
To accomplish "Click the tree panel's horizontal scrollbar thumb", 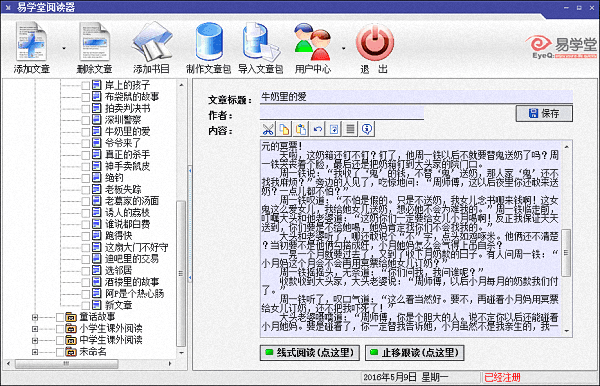I will [x=66, y=363].
